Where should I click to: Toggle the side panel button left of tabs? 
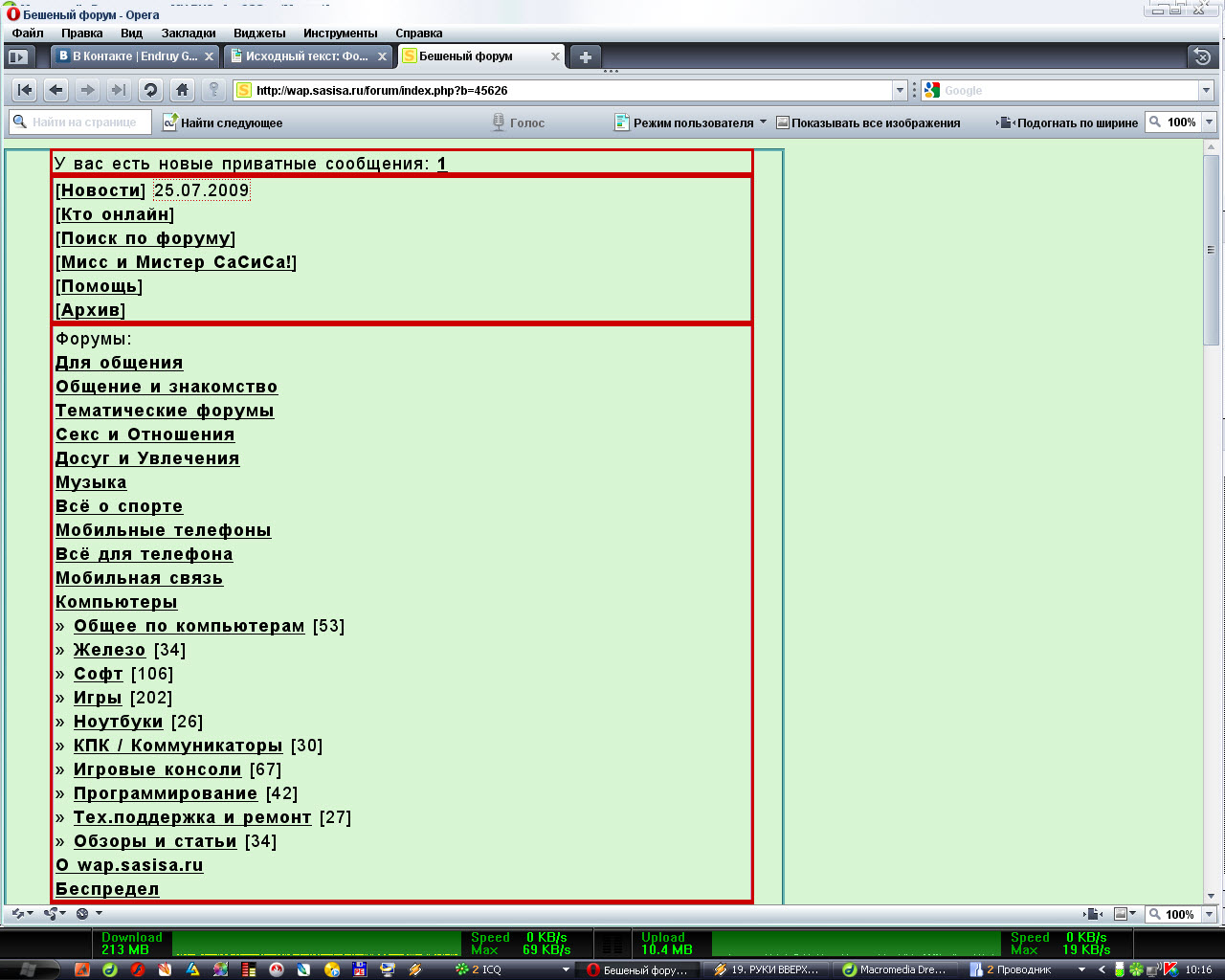[x=21, y=56]
